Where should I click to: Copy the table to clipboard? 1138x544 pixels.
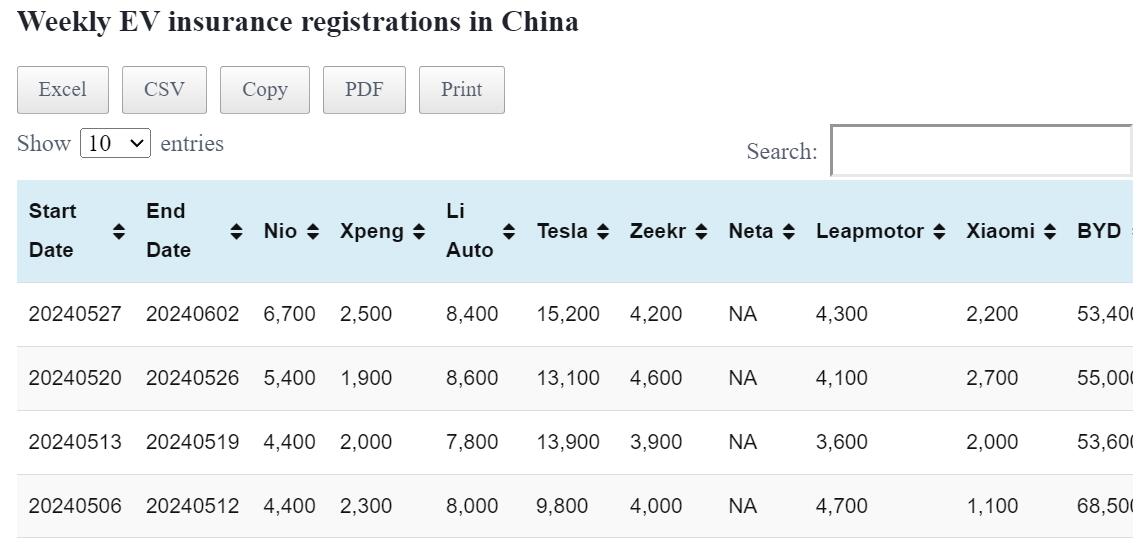point(265,90)
